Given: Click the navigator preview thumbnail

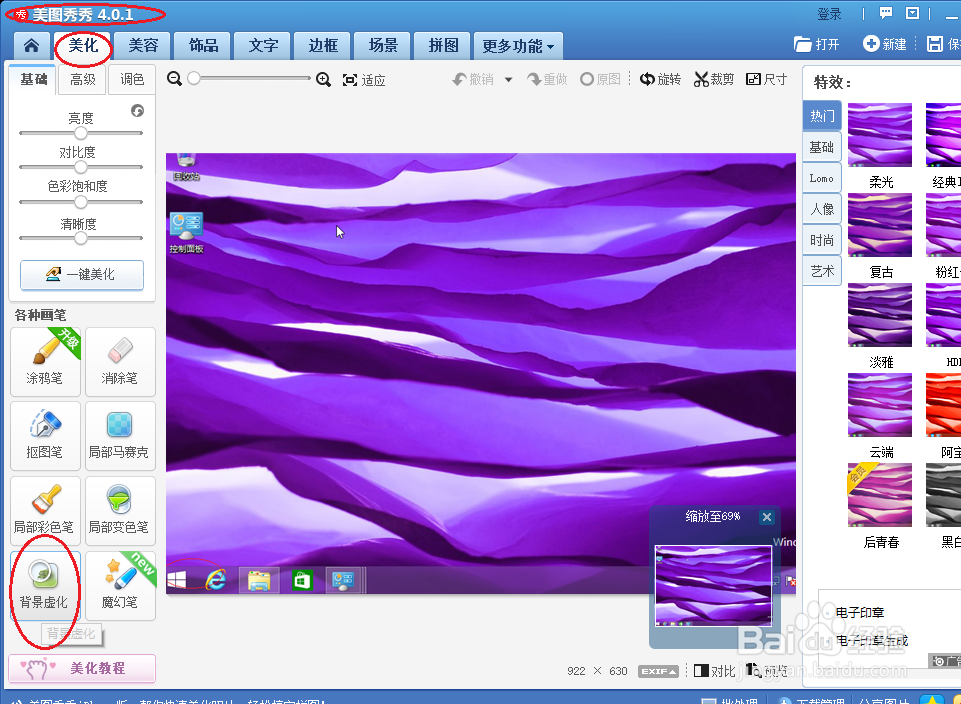Looking at the screenshot, I should [x=713, y=586].
